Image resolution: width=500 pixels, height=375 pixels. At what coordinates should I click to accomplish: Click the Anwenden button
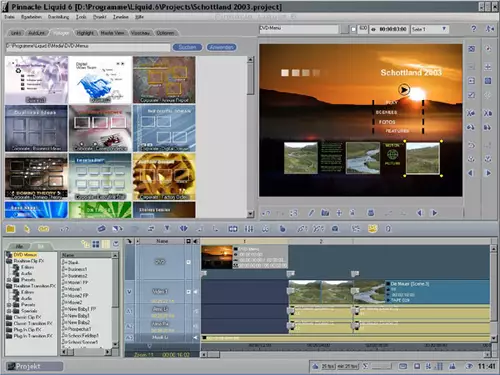[x=221, y=47]
